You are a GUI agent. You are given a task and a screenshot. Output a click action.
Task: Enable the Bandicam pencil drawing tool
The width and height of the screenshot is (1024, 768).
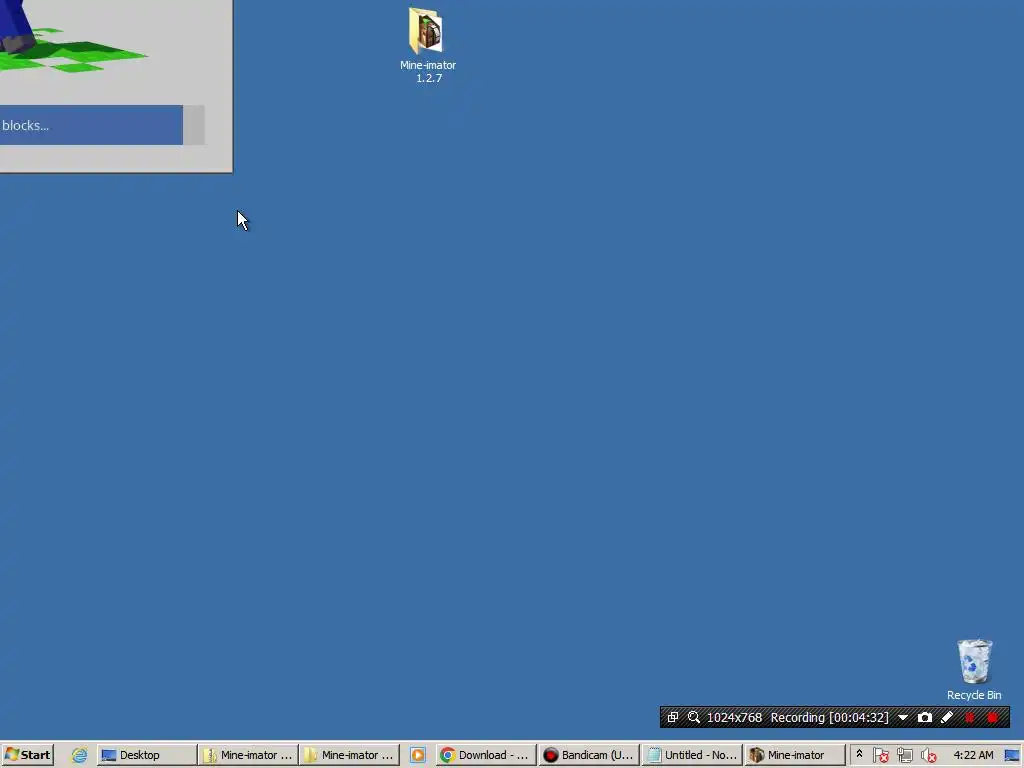[x=947, y=717]
